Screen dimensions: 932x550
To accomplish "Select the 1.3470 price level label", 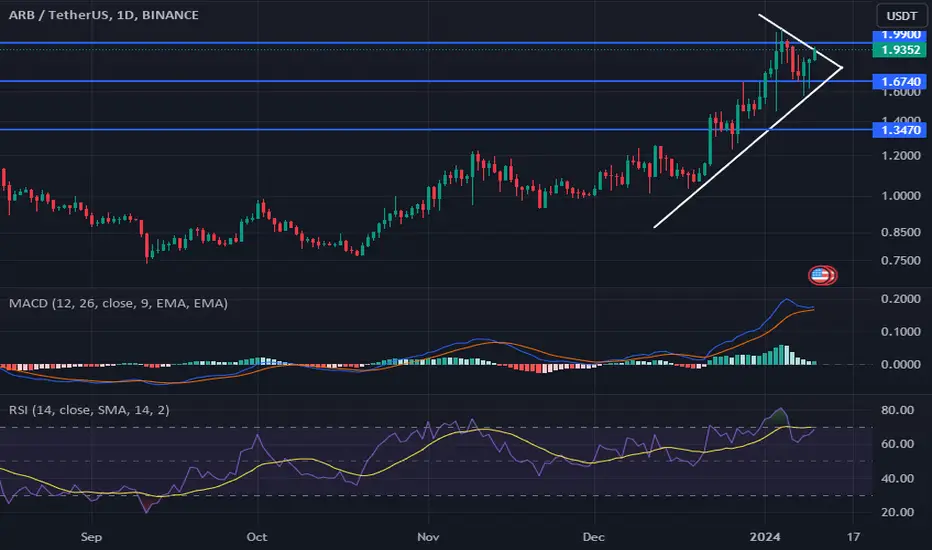I will pos(899,130).
